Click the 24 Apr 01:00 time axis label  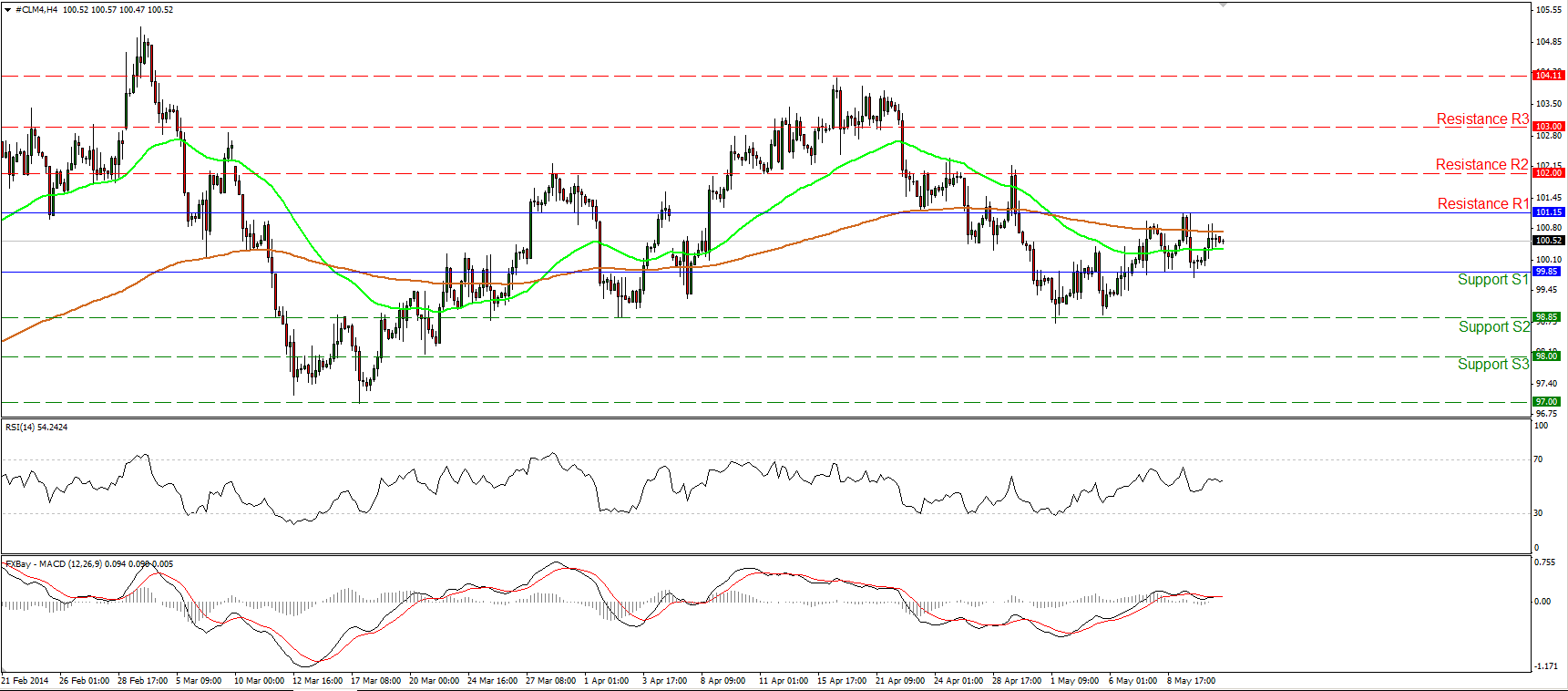click(x=958, y=681)
